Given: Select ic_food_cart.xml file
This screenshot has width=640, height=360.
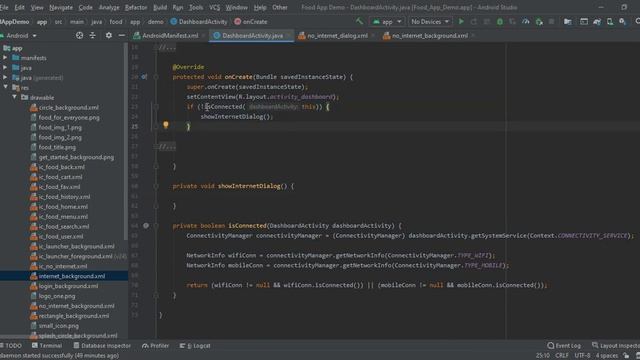Looking at the screenshot, I should click(x=60, y=177).
